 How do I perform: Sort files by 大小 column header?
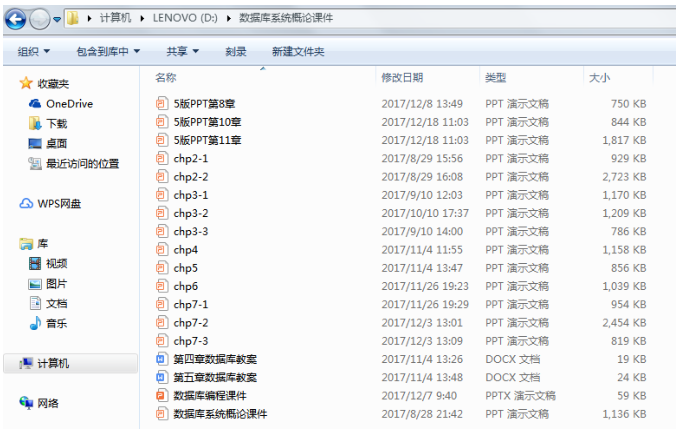click(x=600, y=77)
